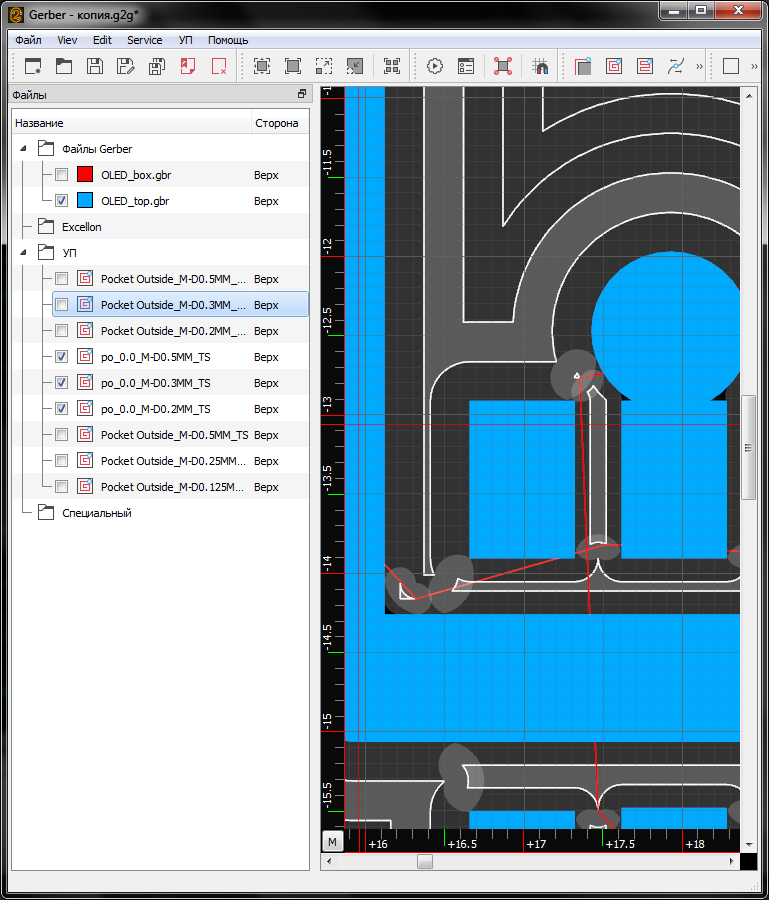Check the Pocket Outside_M-D0.3MM checkbox
769x900 pixels.
[x=61, y=304]
